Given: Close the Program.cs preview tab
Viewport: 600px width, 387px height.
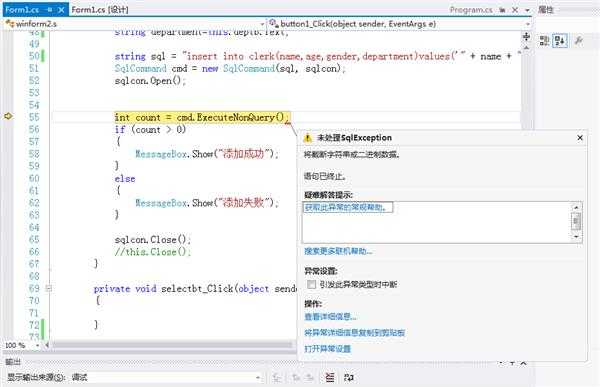Looking at the screenshot, I should 515,10.
